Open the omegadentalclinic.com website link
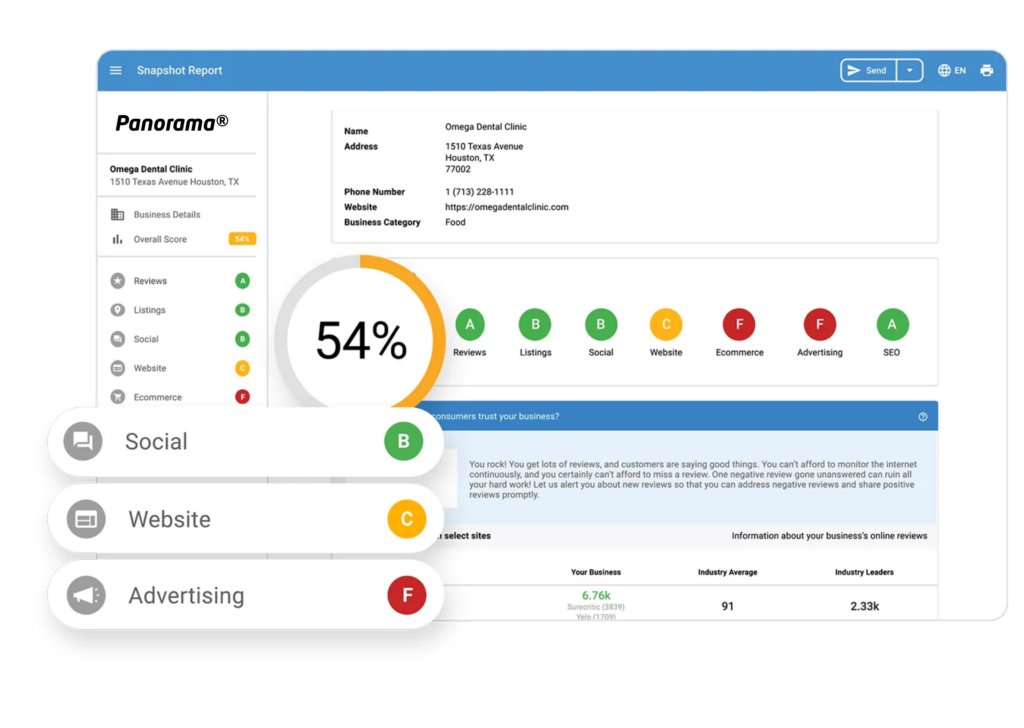This screenshot has width=1024, height=728. pyautogui.click(x=506, y=207)
